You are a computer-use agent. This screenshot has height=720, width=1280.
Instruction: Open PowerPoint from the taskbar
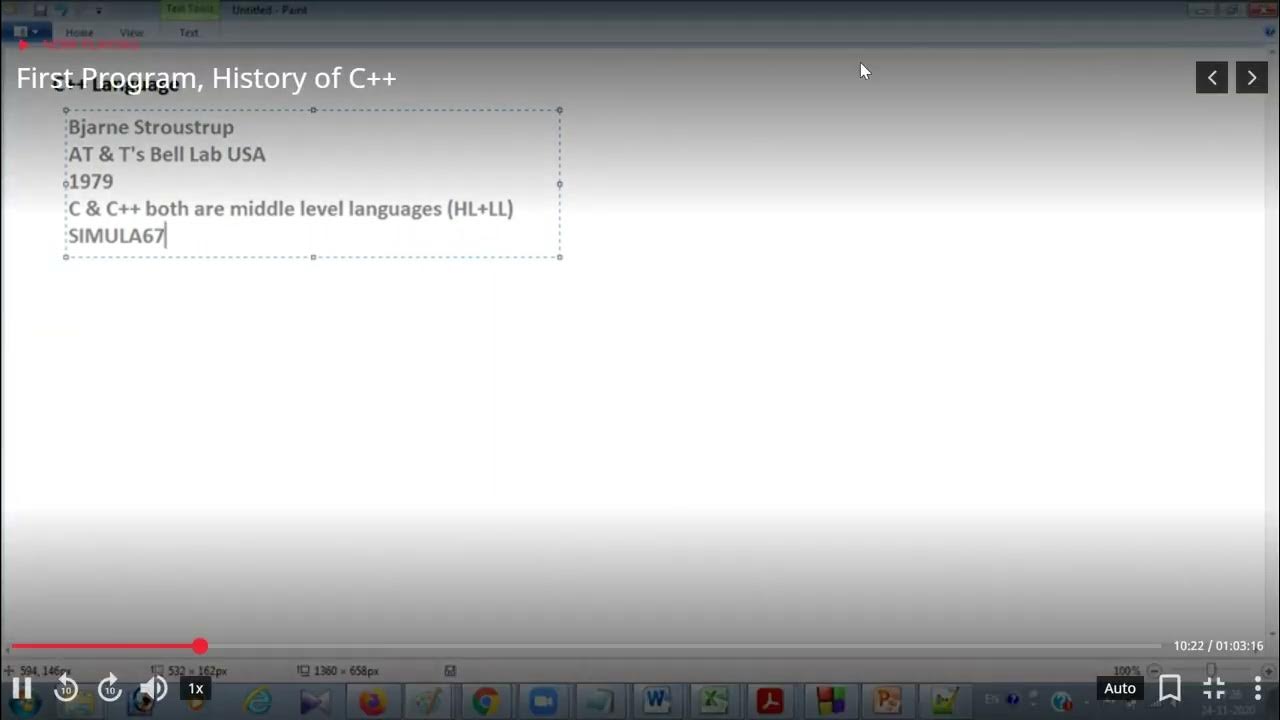coord(886,702)
